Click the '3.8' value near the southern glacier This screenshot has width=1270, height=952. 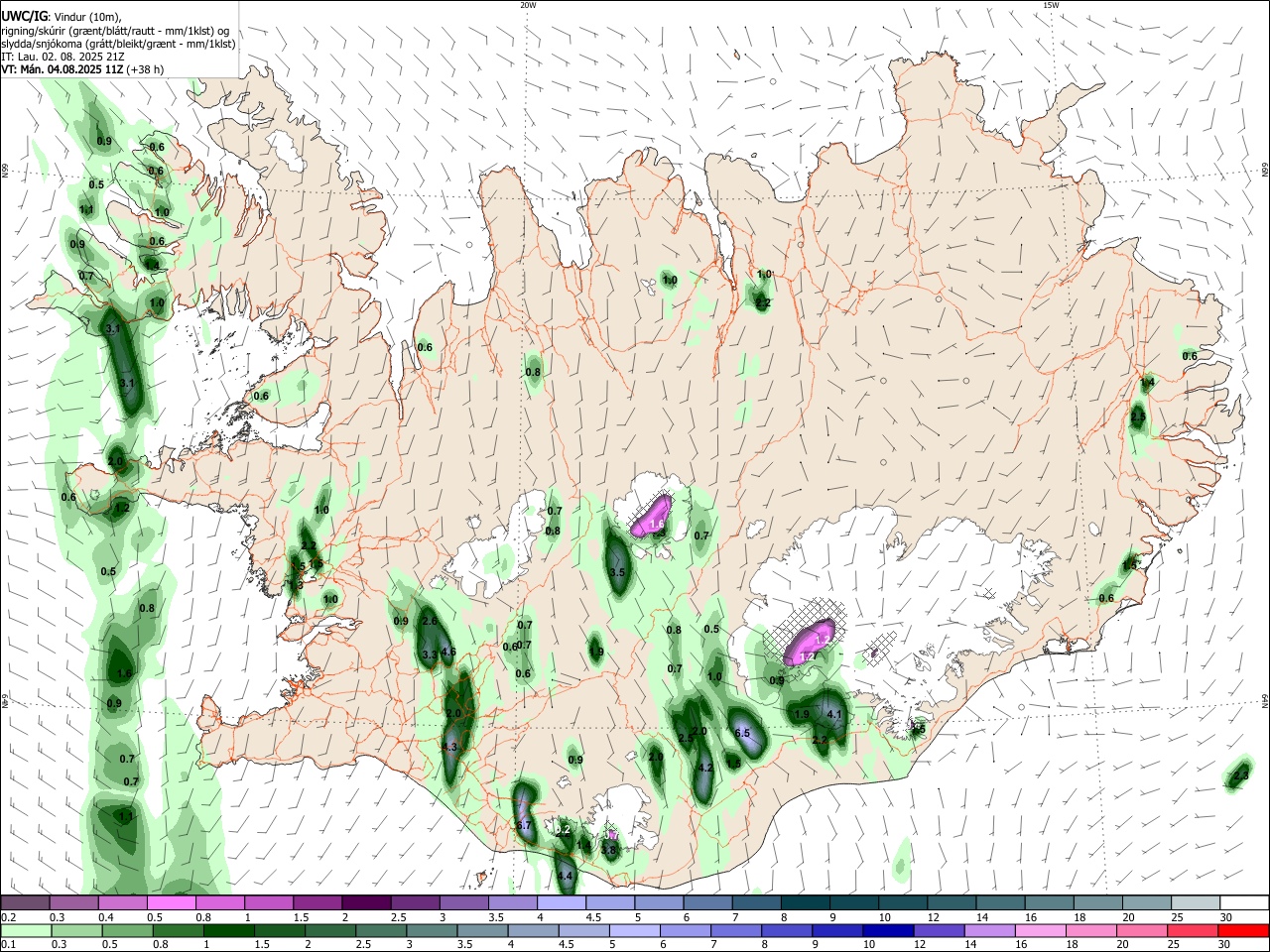(x=609, y=850)
